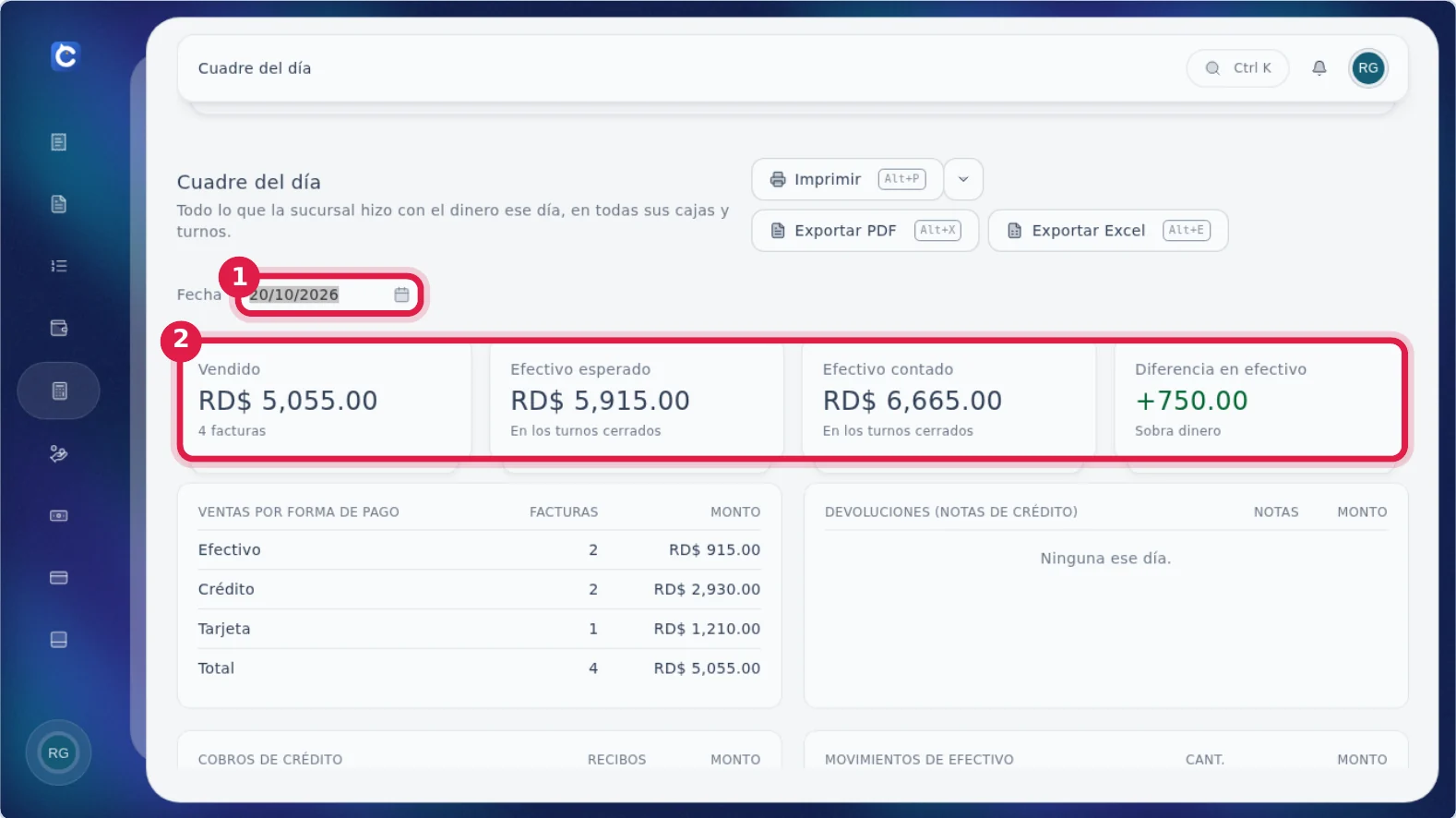Viewport: 1456px width, 818px height.
Task: Click the RD$ 1,210.00 amount
Action: click(707, 629)
